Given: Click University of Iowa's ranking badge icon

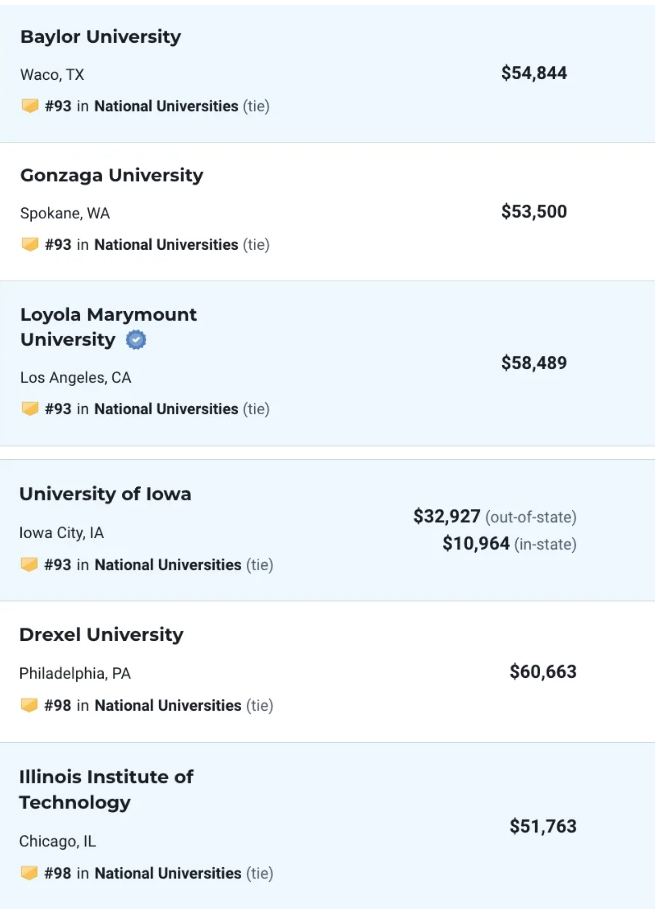Looking at the screenshot, I should coord(29,565).
